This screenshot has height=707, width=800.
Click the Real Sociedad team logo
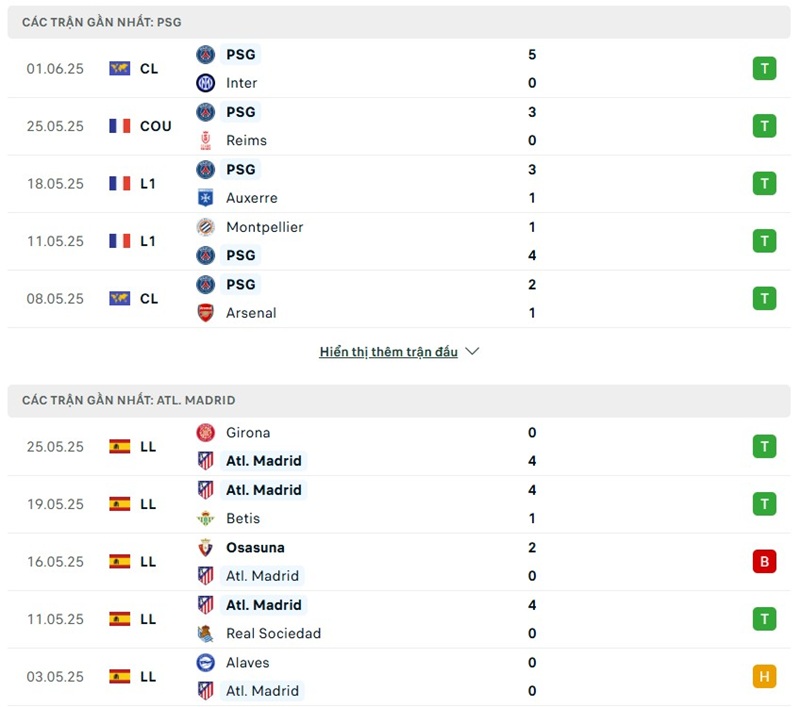[x=206, y=633]
